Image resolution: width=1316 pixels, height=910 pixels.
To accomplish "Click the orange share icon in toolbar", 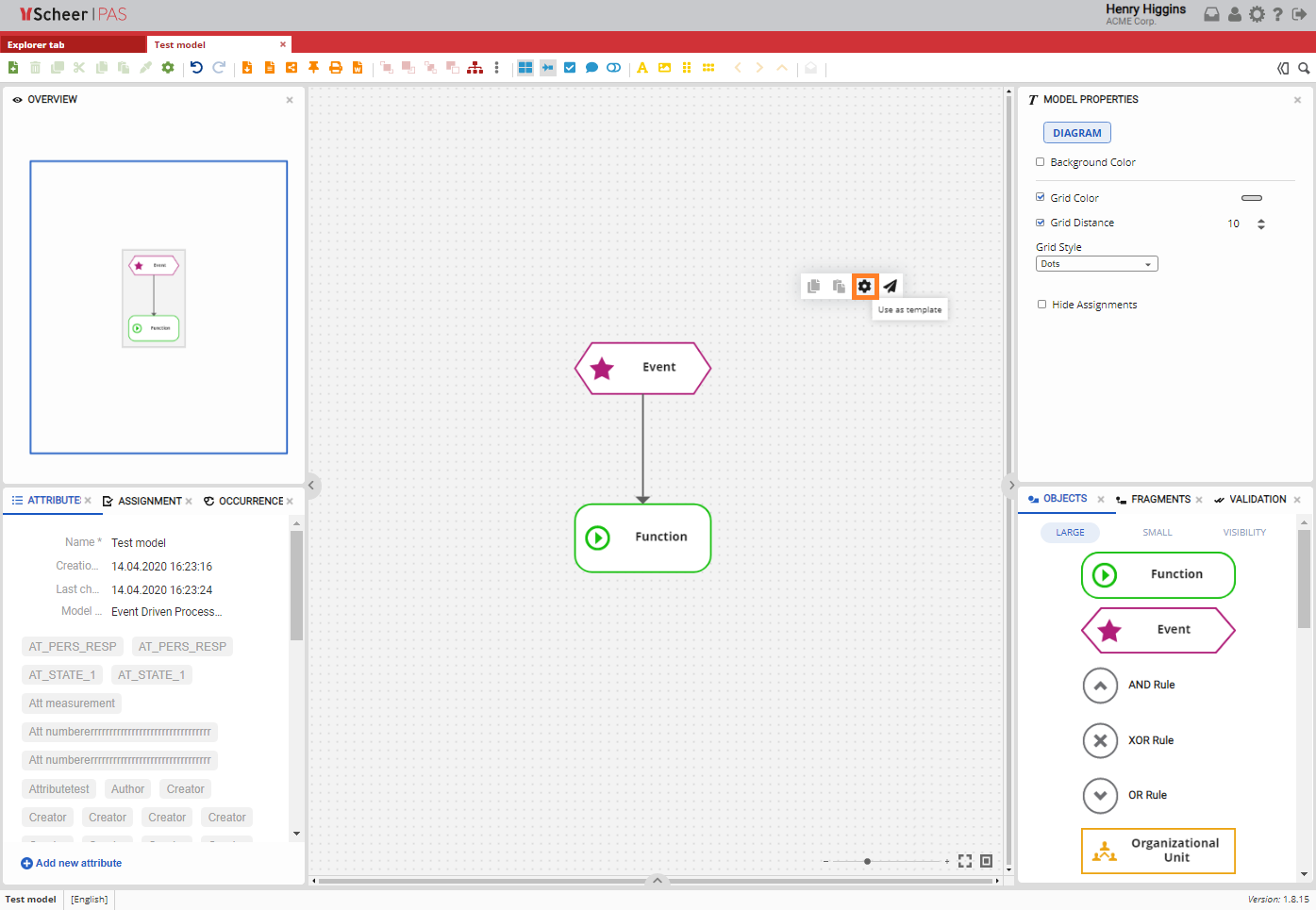I will 292,68.
